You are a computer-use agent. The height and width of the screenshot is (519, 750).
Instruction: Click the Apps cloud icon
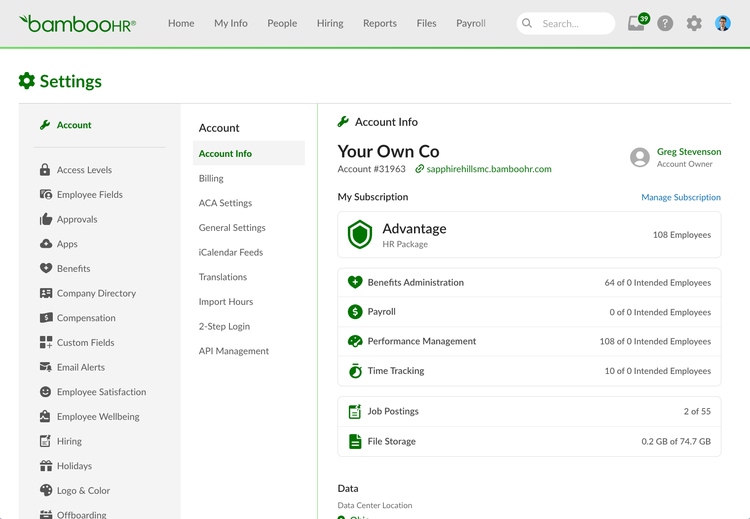[x=45, y=243]
